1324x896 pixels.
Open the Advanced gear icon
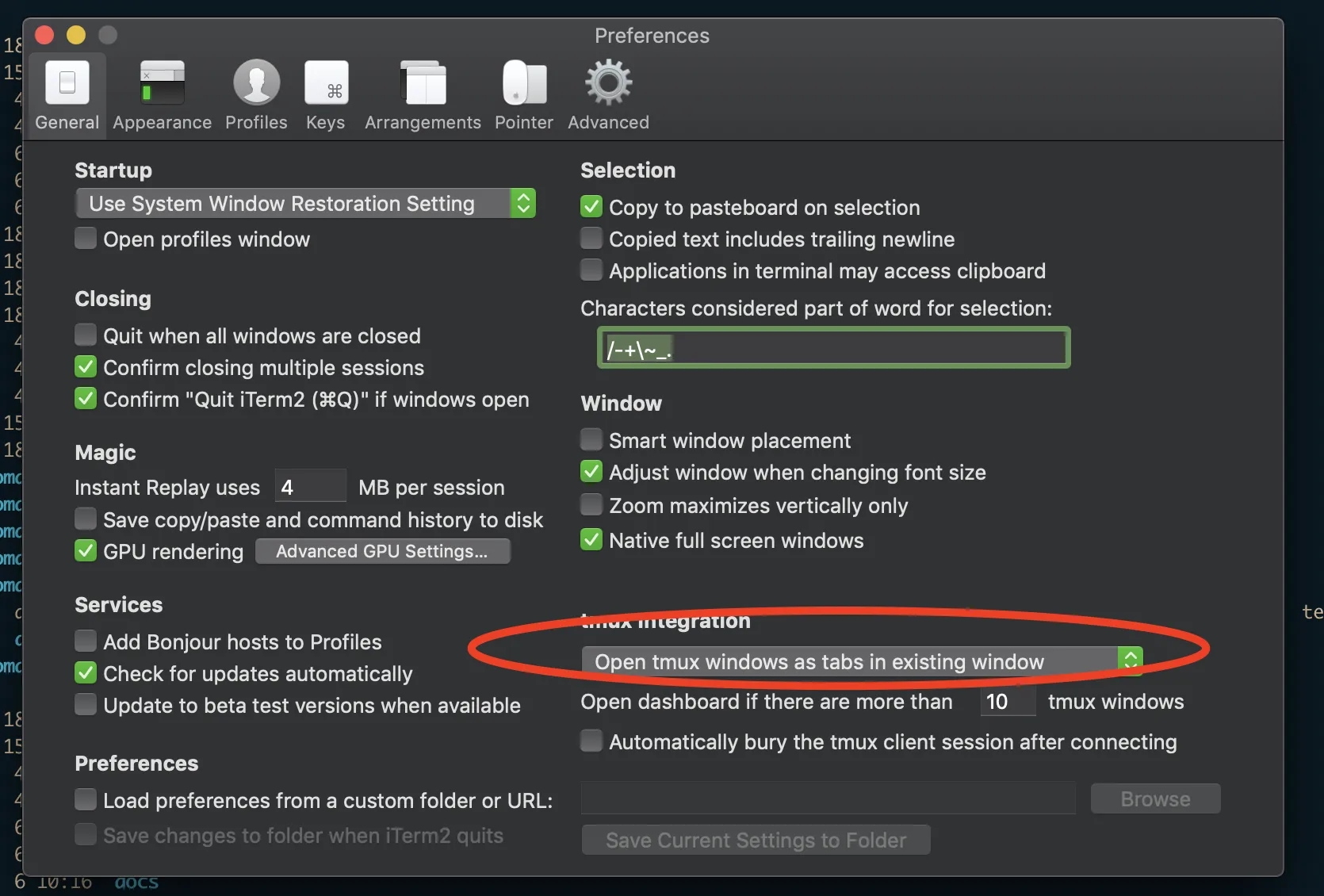tap(608, 82)
